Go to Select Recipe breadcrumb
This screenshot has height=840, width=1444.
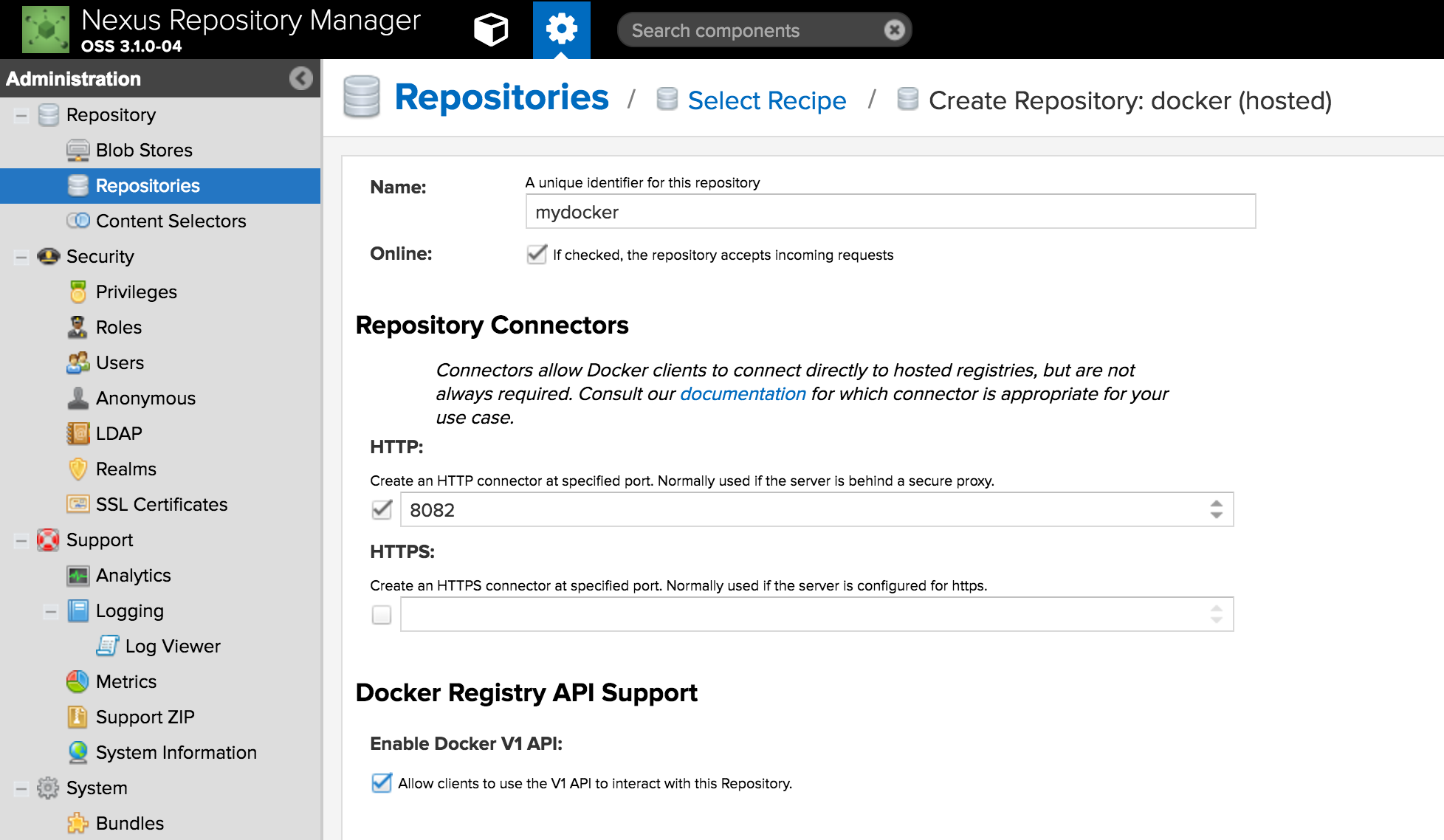pyautogui.click(x=767, y=100)
